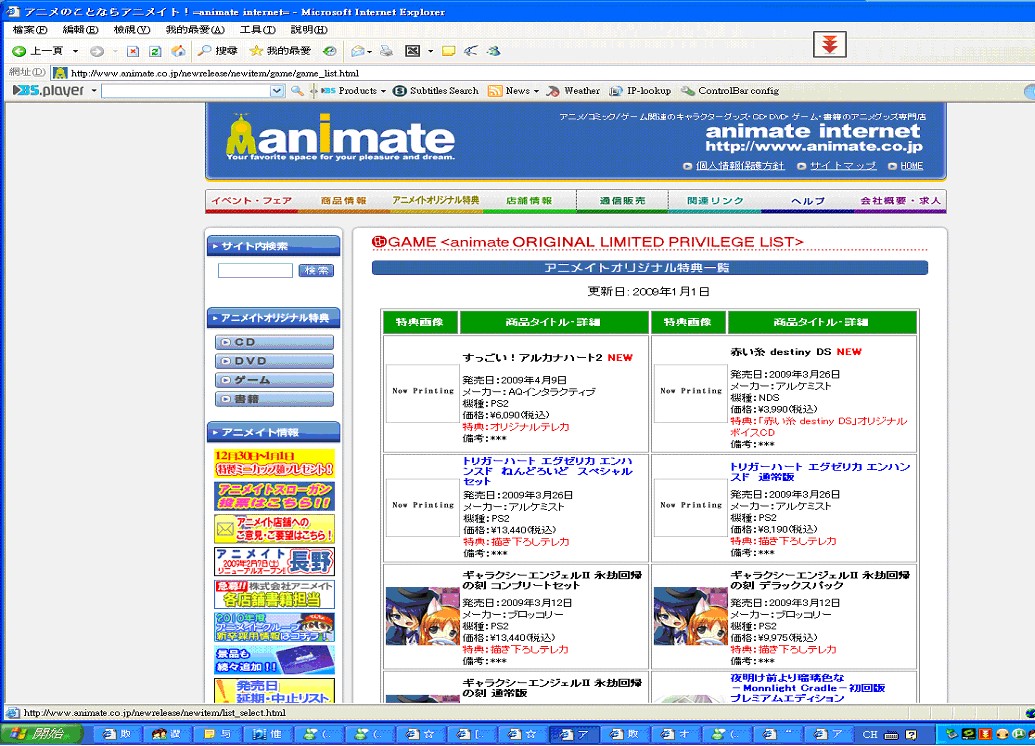
Task: Click the Refresh page icon
Action: [155, 51]
